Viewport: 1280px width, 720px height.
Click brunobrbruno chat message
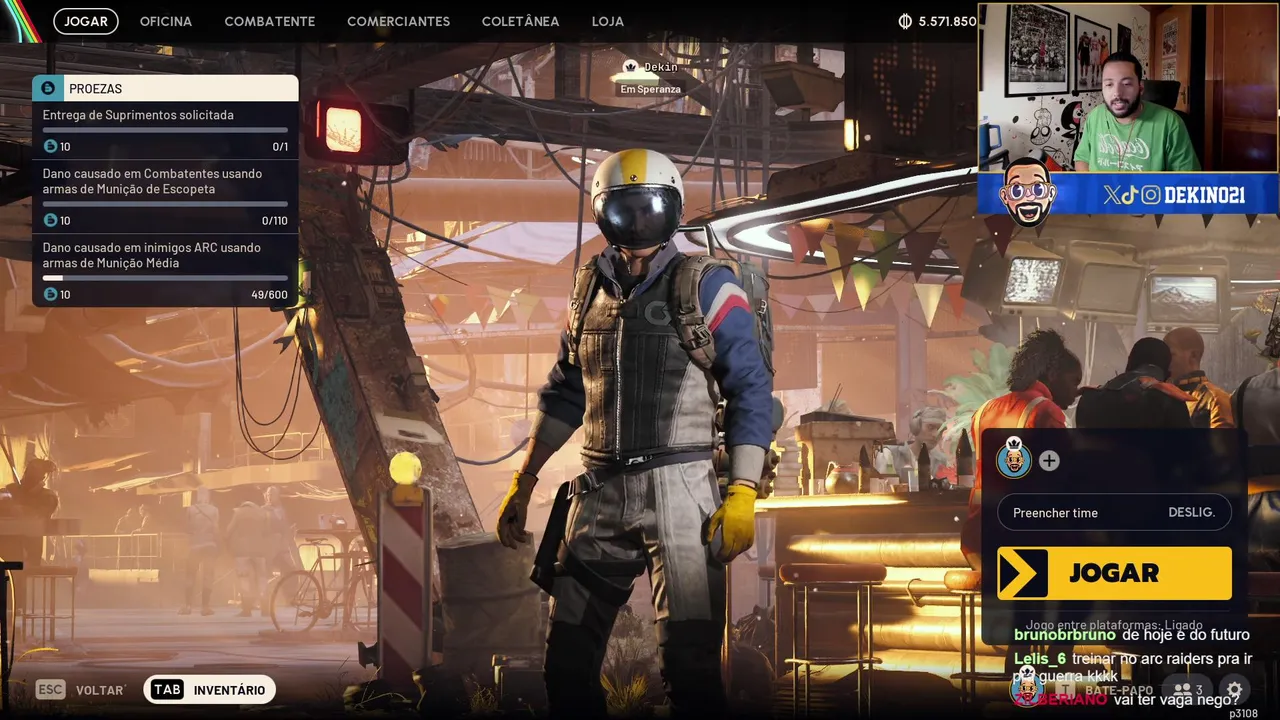tap(1132, 635)
